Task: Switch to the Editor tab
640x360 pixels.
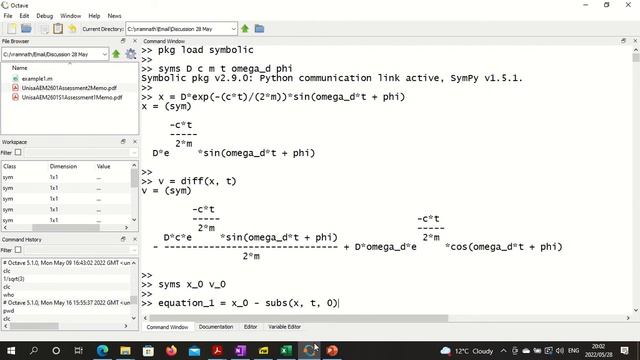Action: [250, 327]
